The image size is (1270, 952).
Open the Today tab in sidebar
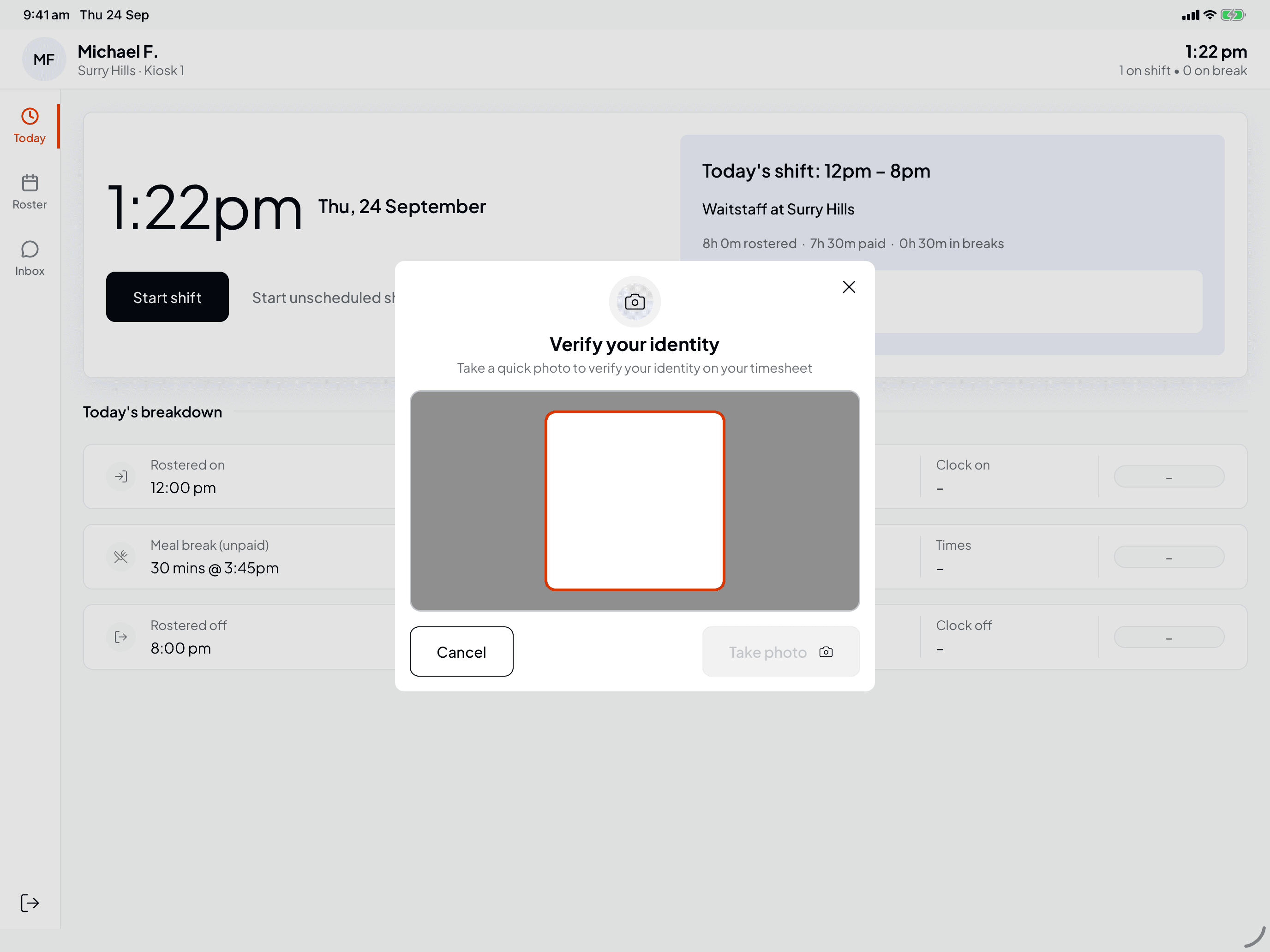[29, 126]
